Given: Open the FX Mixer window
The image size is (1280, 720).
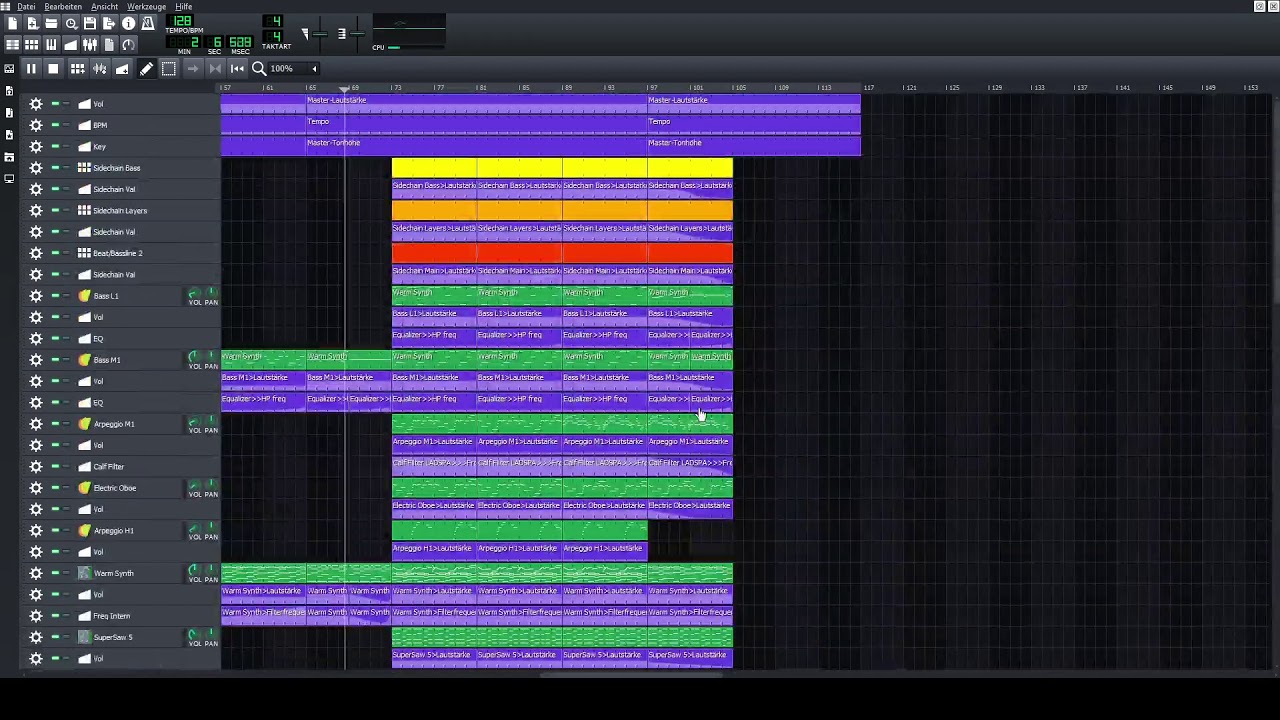Looking at the screenshot, I should pyautogui.click(x=90, y=45).
